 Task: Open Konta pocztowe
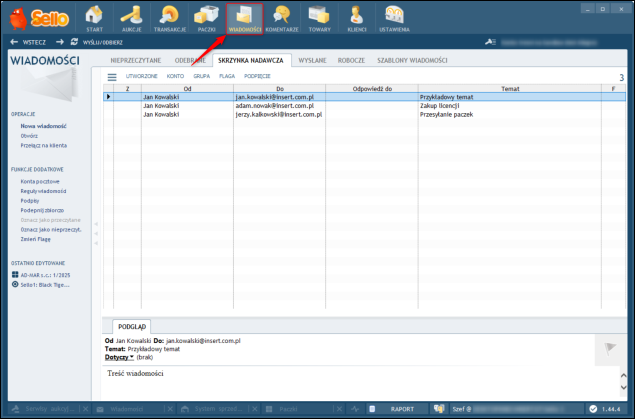click(40, 181)
